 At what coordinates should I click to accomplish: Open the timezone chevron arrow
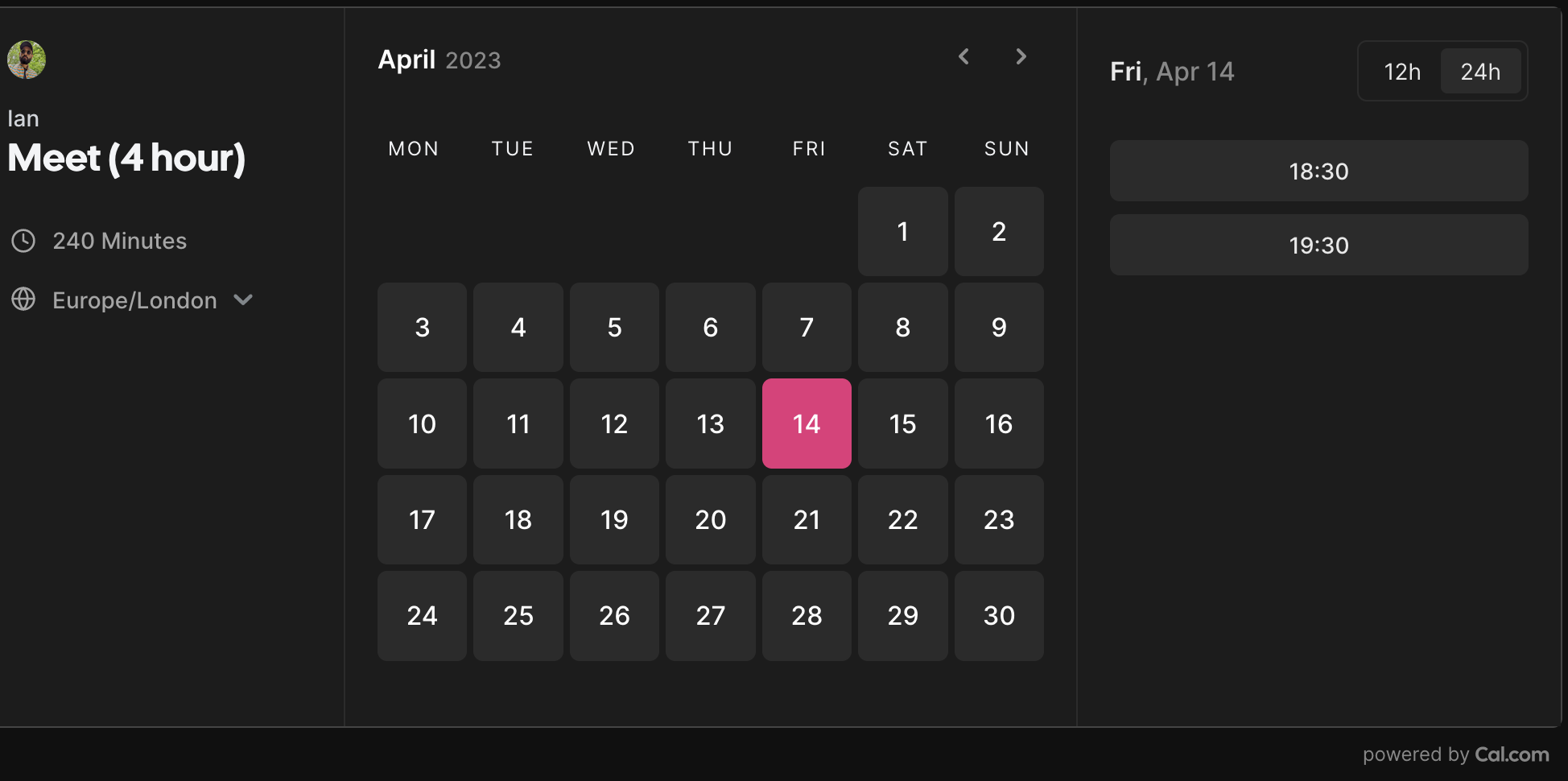(243, 300)
